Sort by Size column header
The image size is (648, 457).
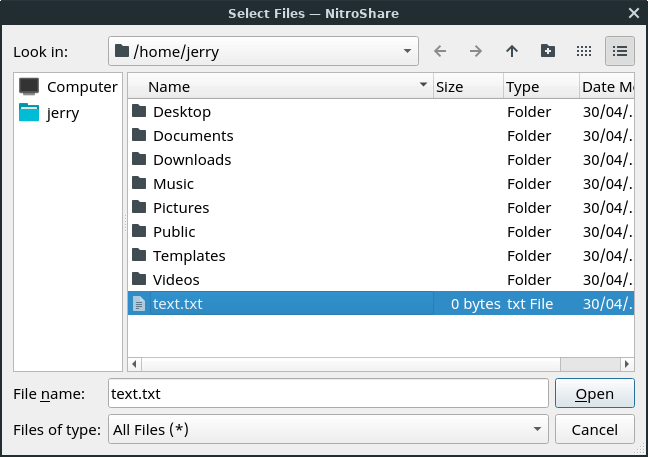click(x=468, y=87)
